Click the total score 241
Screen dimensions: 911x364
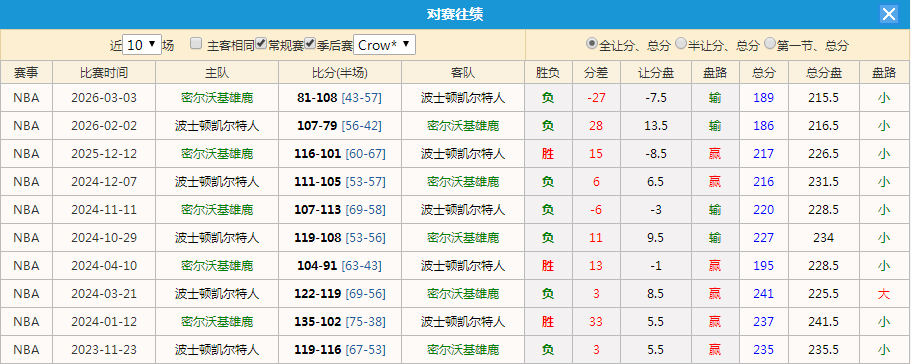pos(763,294)
